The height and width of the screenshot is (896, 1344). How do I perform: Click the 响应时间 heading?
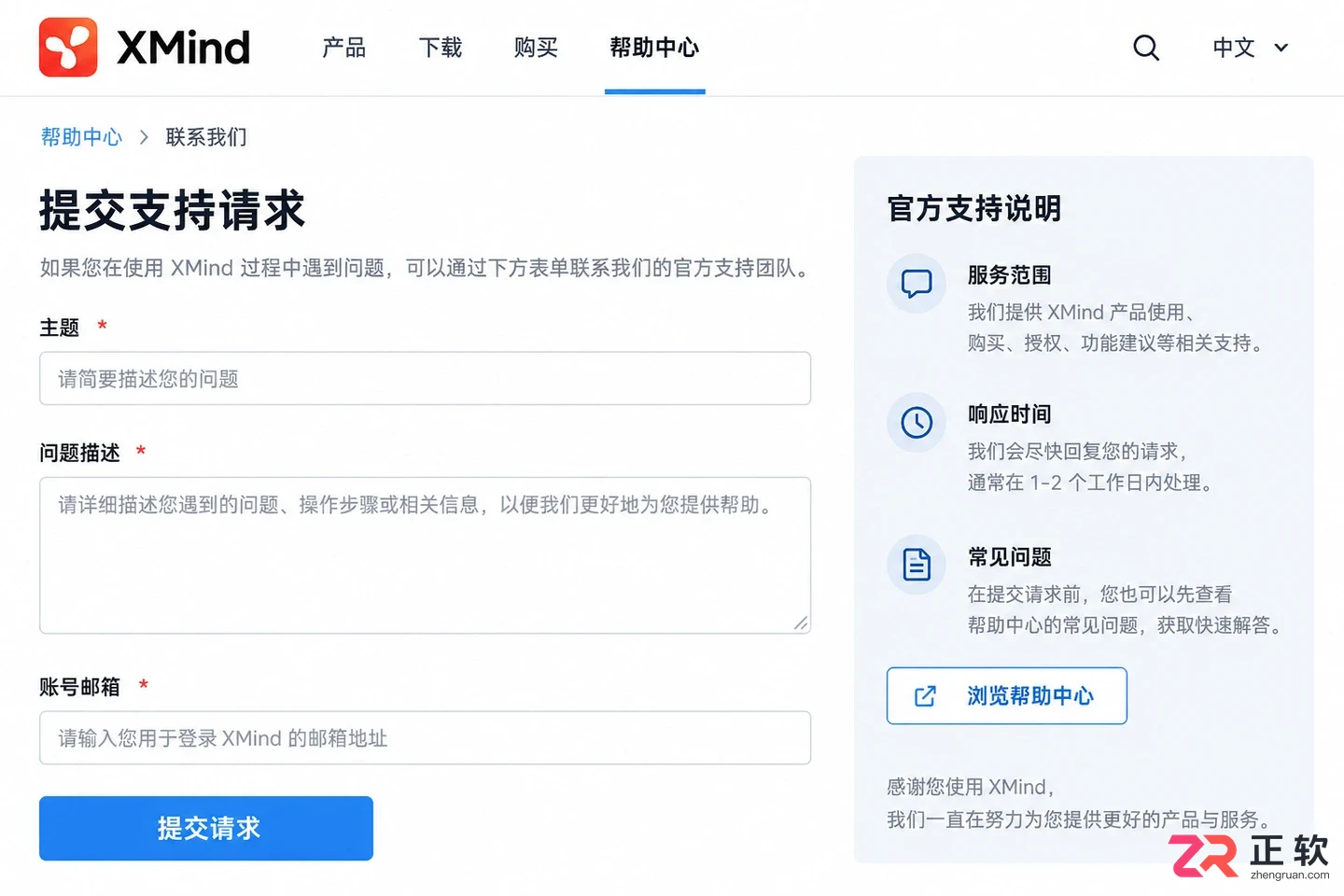(1010, 414)
